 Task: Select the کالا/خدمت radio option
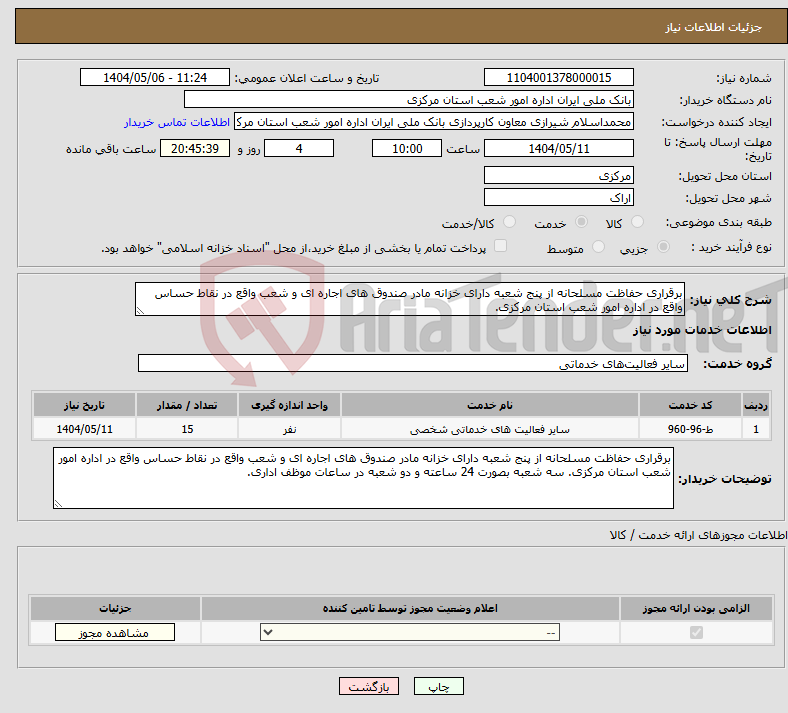510,222
